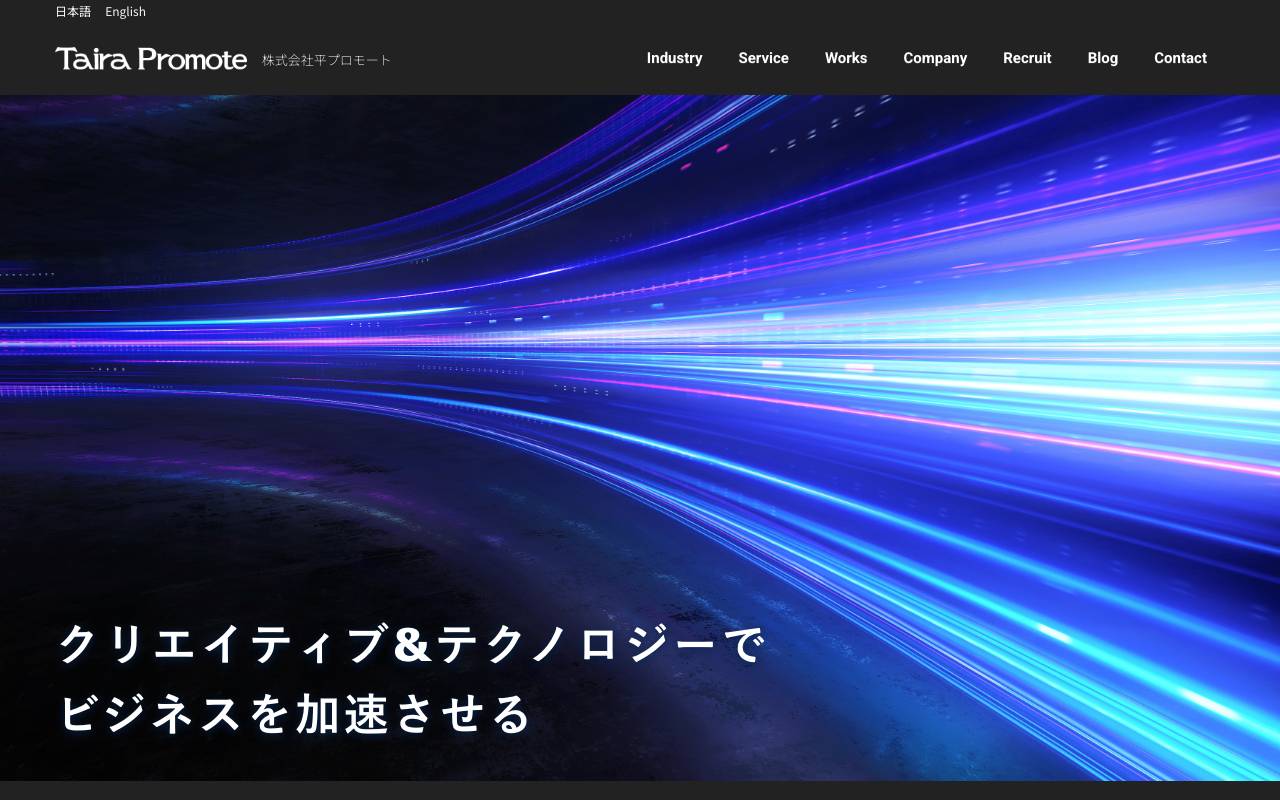Viewport: 1280px width, 800px height.
Task: Open the Industry menu item
Action: coord(675,58)
